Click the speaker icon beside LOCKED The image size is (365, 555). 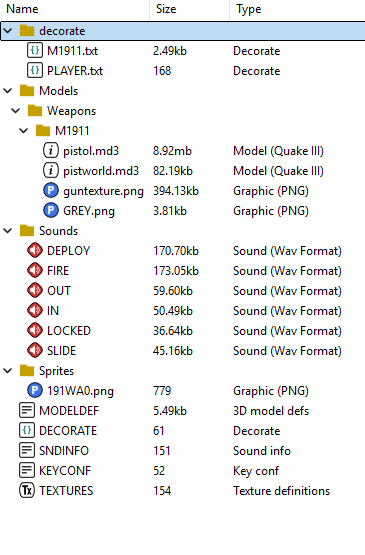click(x=35, y=331)
